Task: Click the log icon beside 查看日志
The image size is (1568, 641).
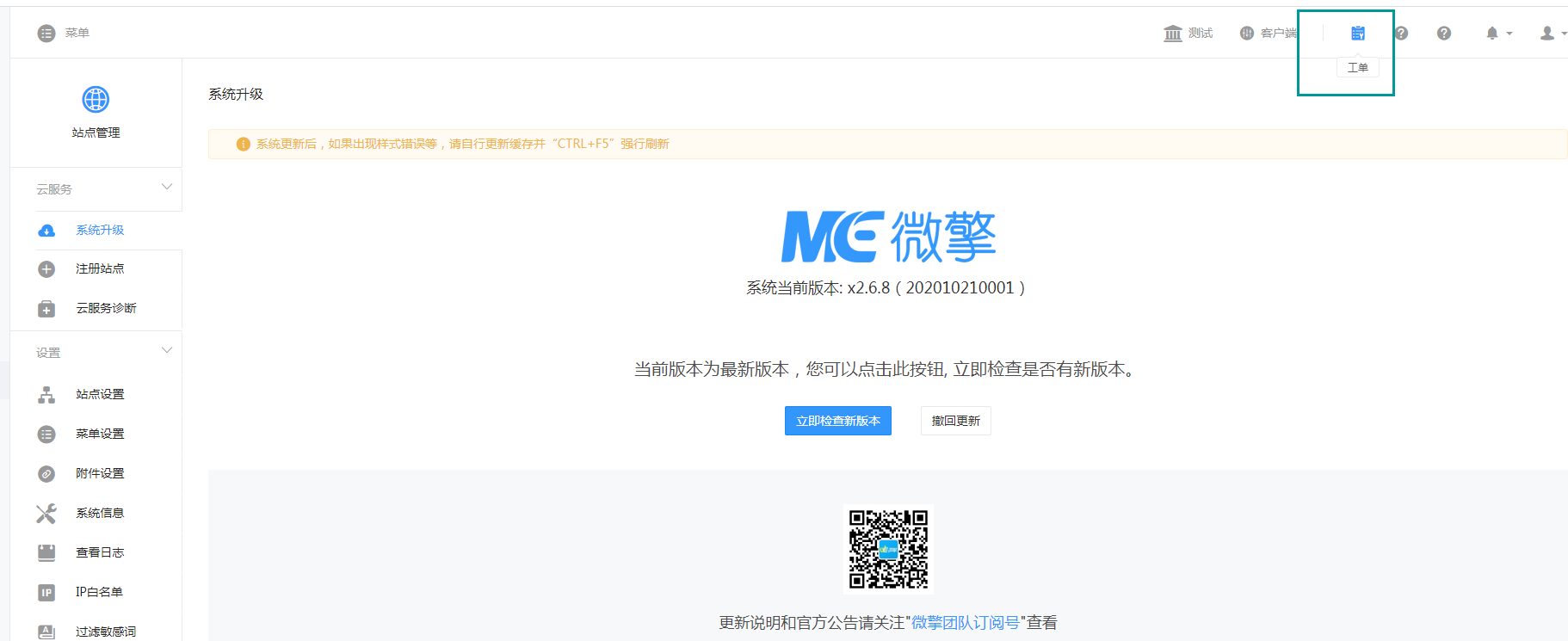Action: tap(46, 553)
